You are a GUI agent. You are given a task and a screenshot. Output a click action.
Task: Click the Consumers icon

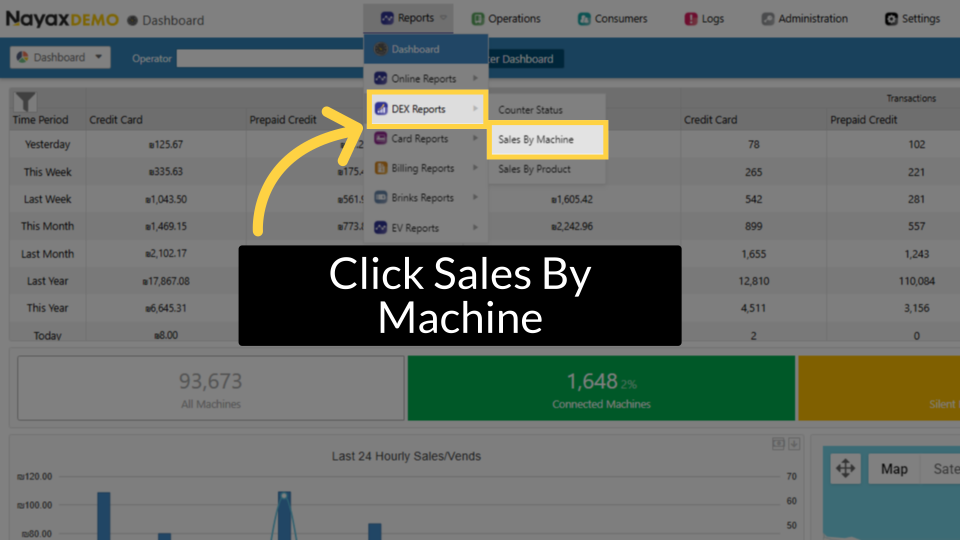coord(584,19)
